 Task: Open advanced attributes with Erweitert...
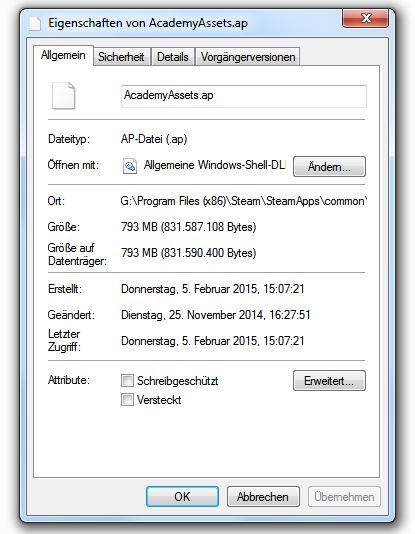[329, 381]
